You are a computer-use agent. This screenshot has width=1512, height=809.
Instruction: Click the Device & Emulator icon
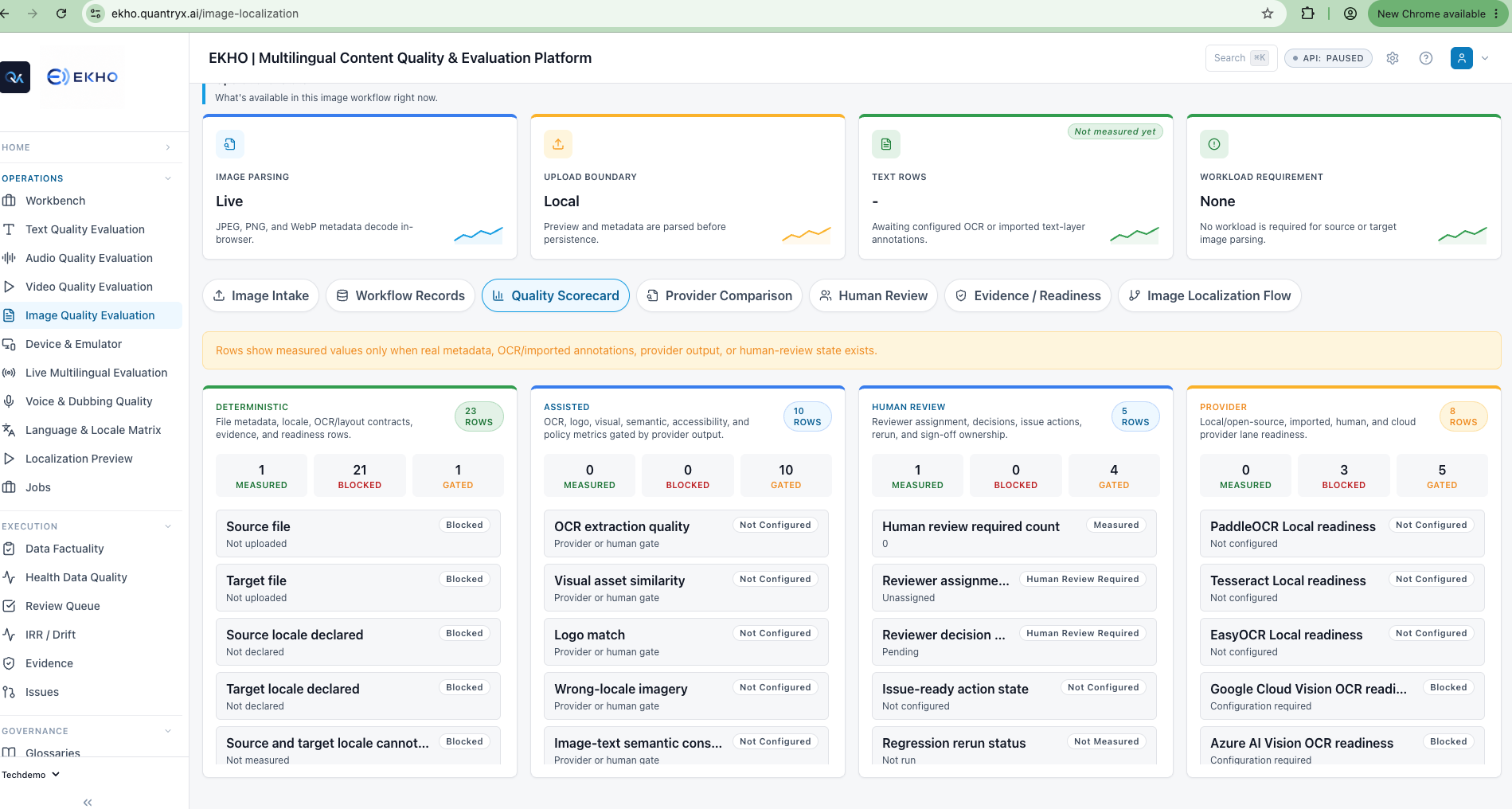click(x=9, y=344)
